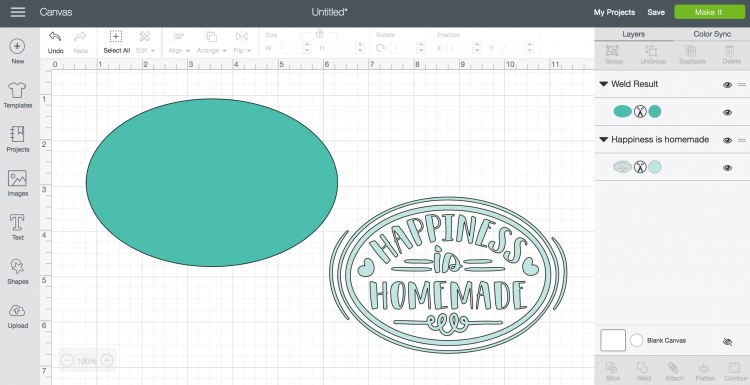Open the Projects notebook icon

click(18, 134)
